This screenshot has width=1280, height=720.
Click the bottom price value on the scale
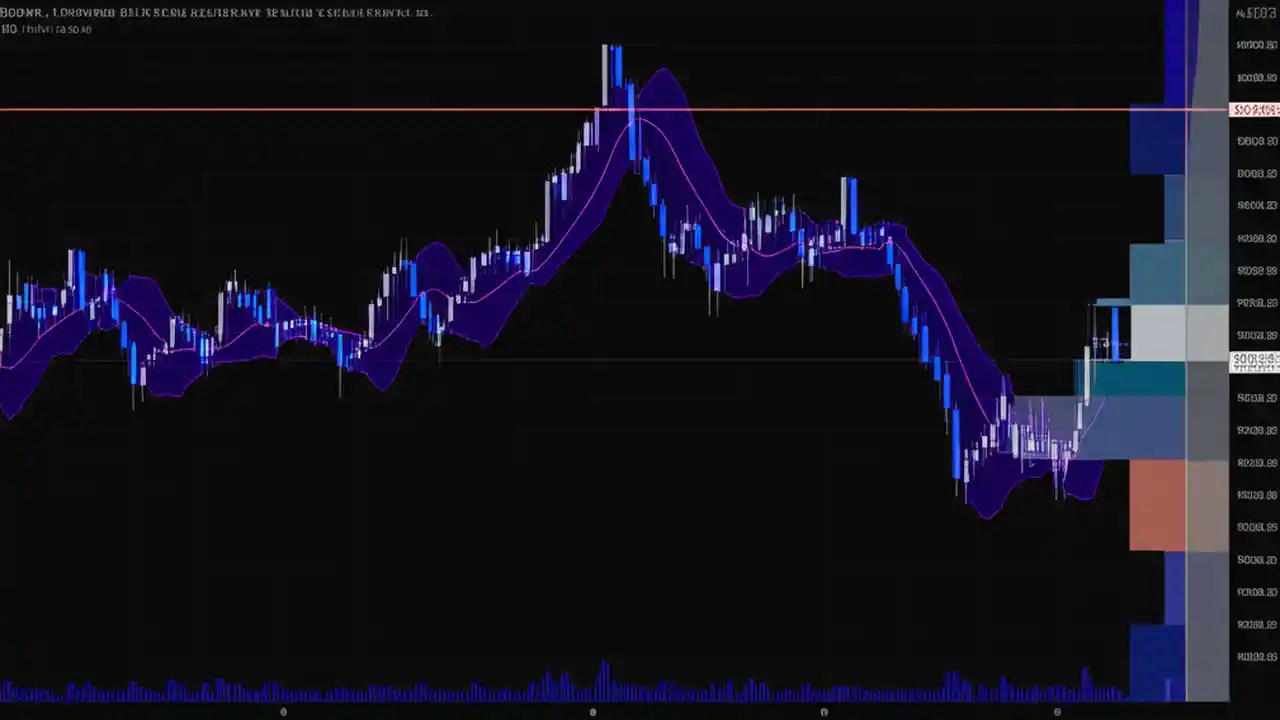[x=1253, y=657]
